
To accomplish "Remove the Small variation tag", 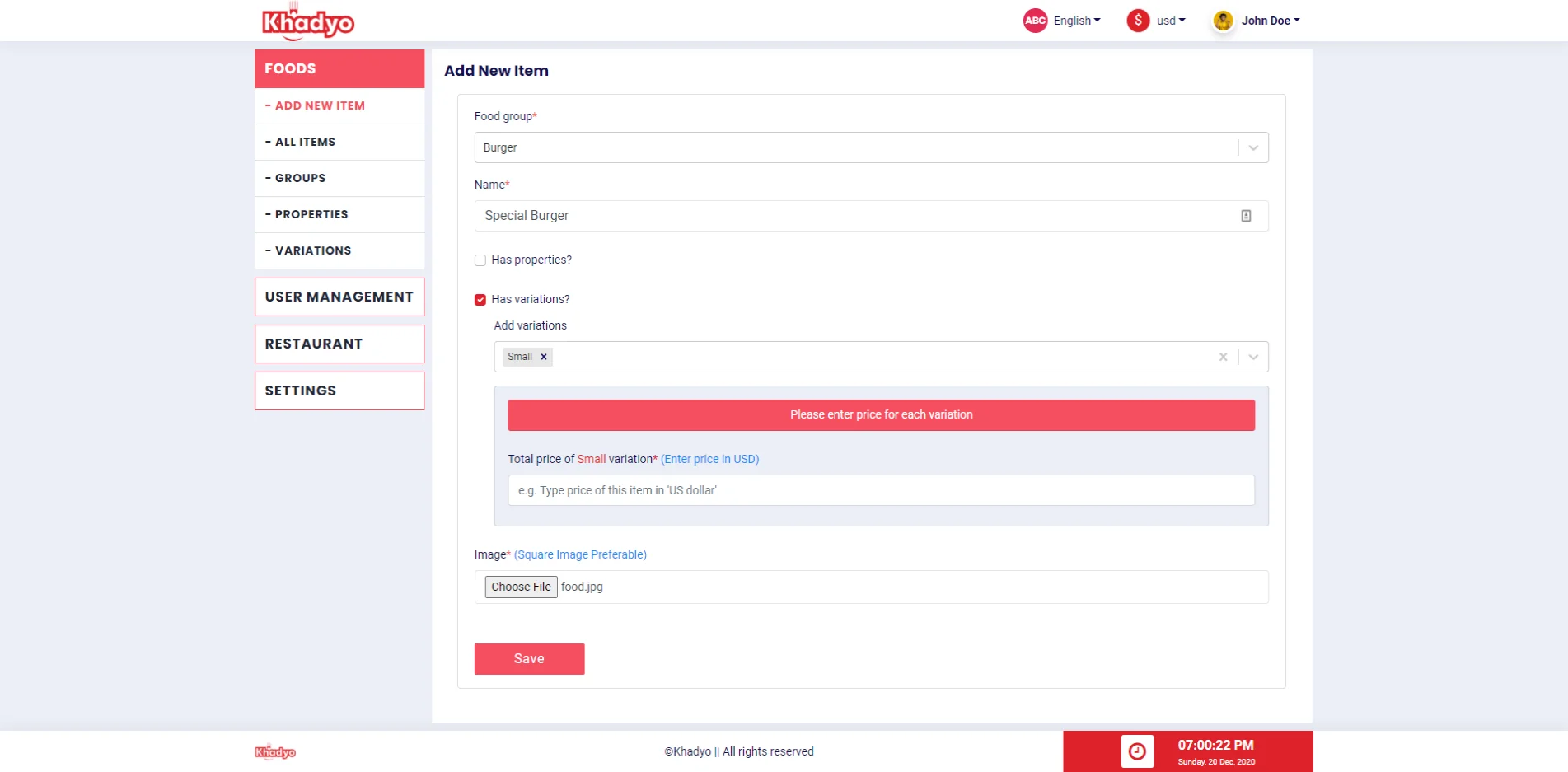I will click(x=544, y=357).
